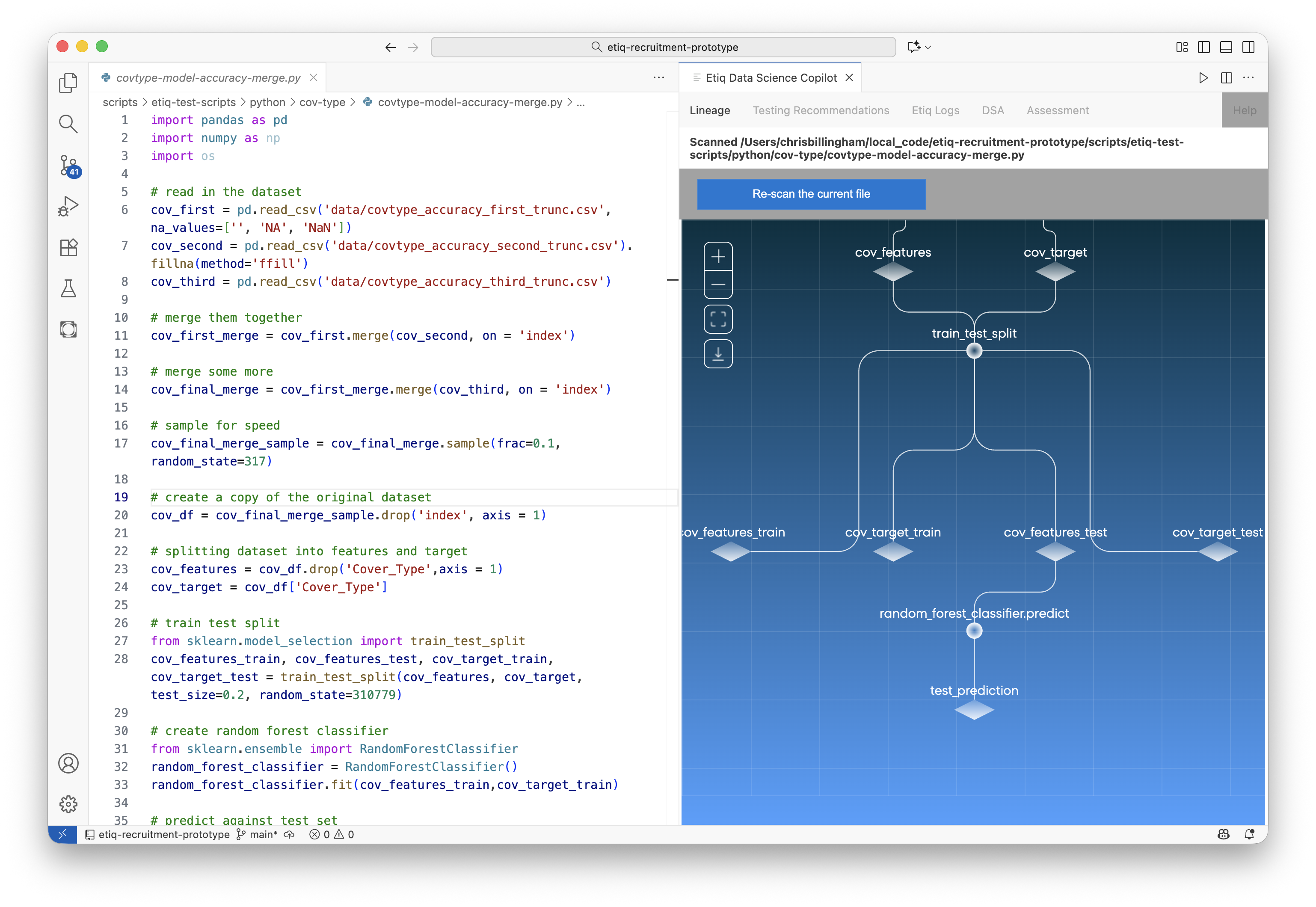Open the Copilot chat dropdown arrow
This screenshot has height=907, width=1316.
click(x=928, y=47)
